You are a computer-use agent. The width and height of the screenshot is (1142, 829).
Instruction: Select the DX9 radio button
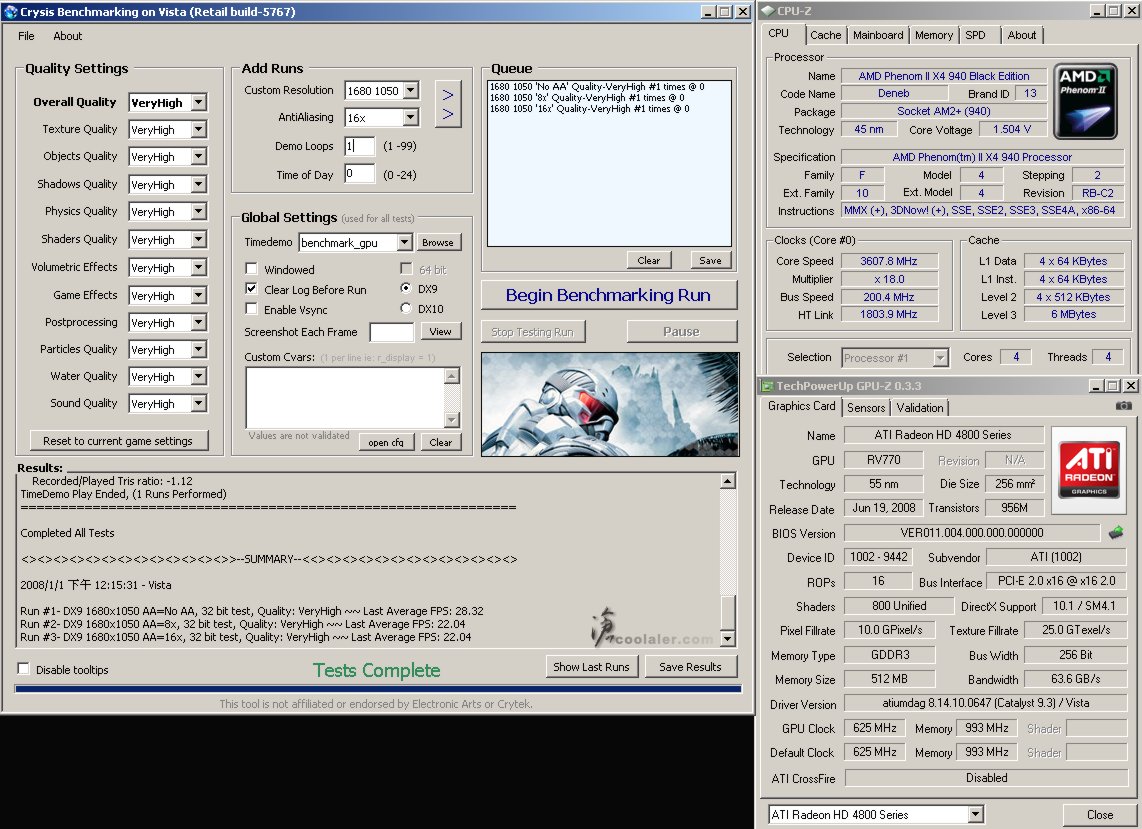point(406,288)
